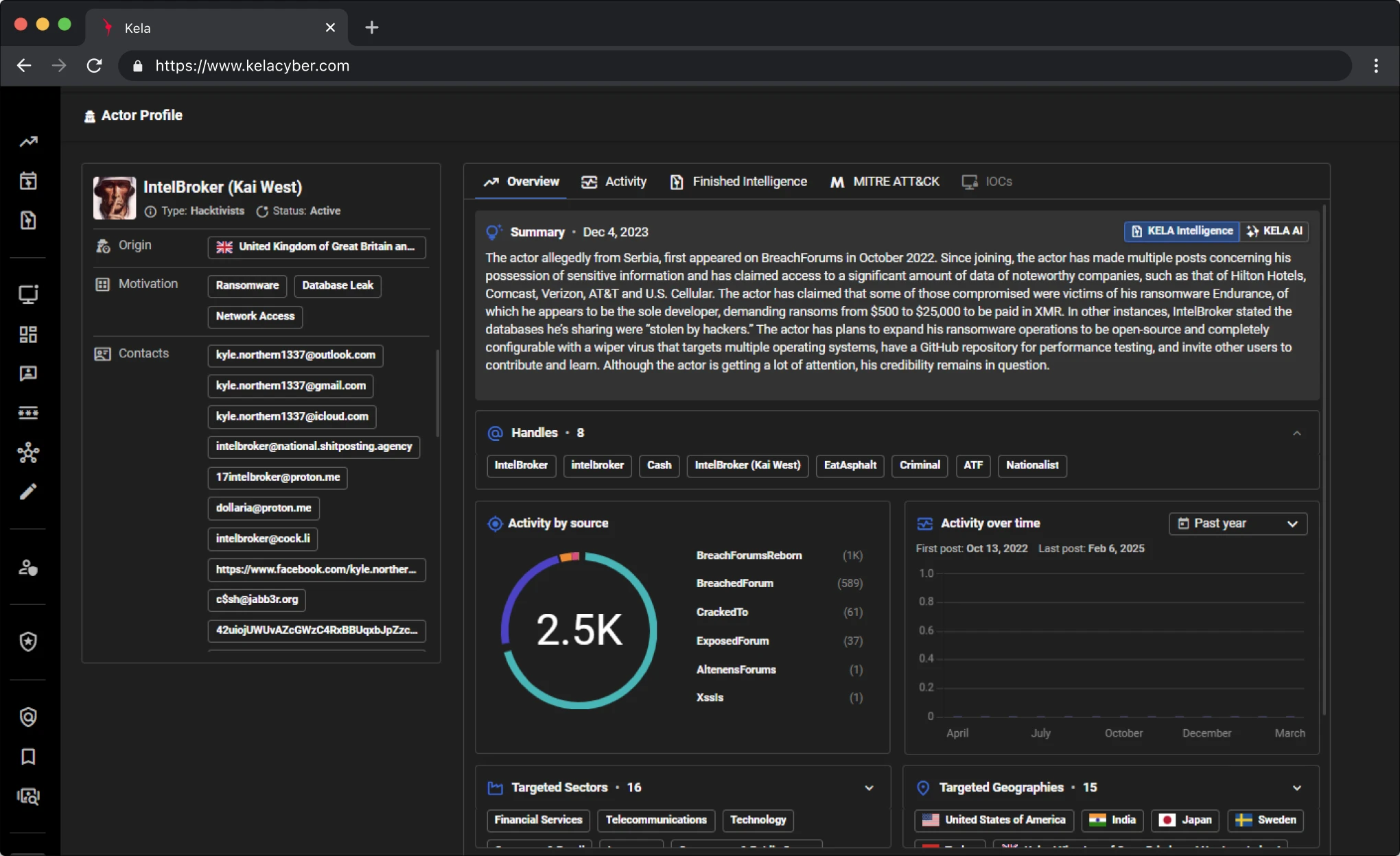Open the browser three-dot menu
Image resolution: width=1400 pixels, height=856 pixels.
pyautogui.click(x=1376, y=65)
